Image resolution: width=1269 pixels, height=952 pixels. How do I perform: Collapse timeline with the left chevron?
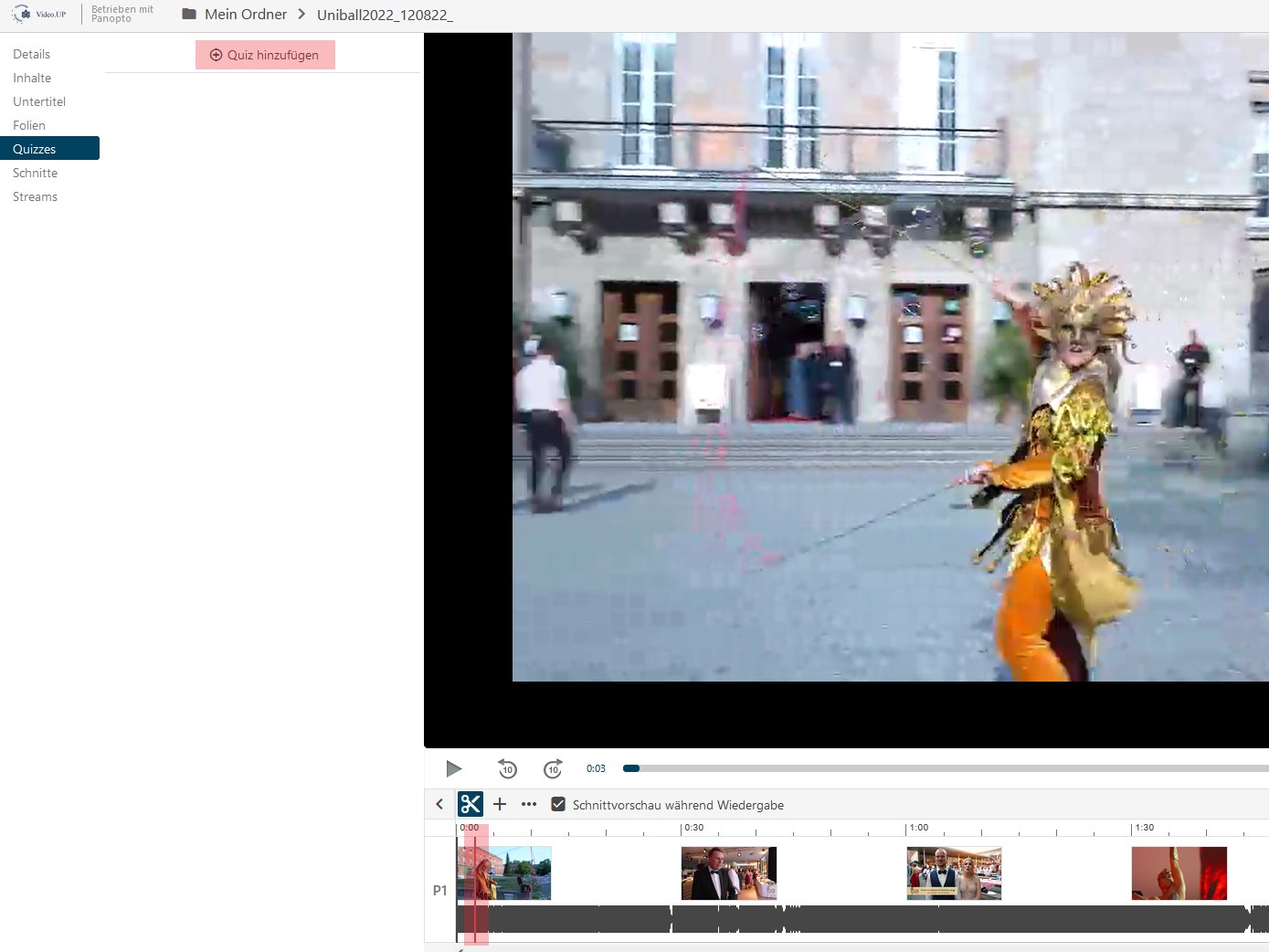439,804
